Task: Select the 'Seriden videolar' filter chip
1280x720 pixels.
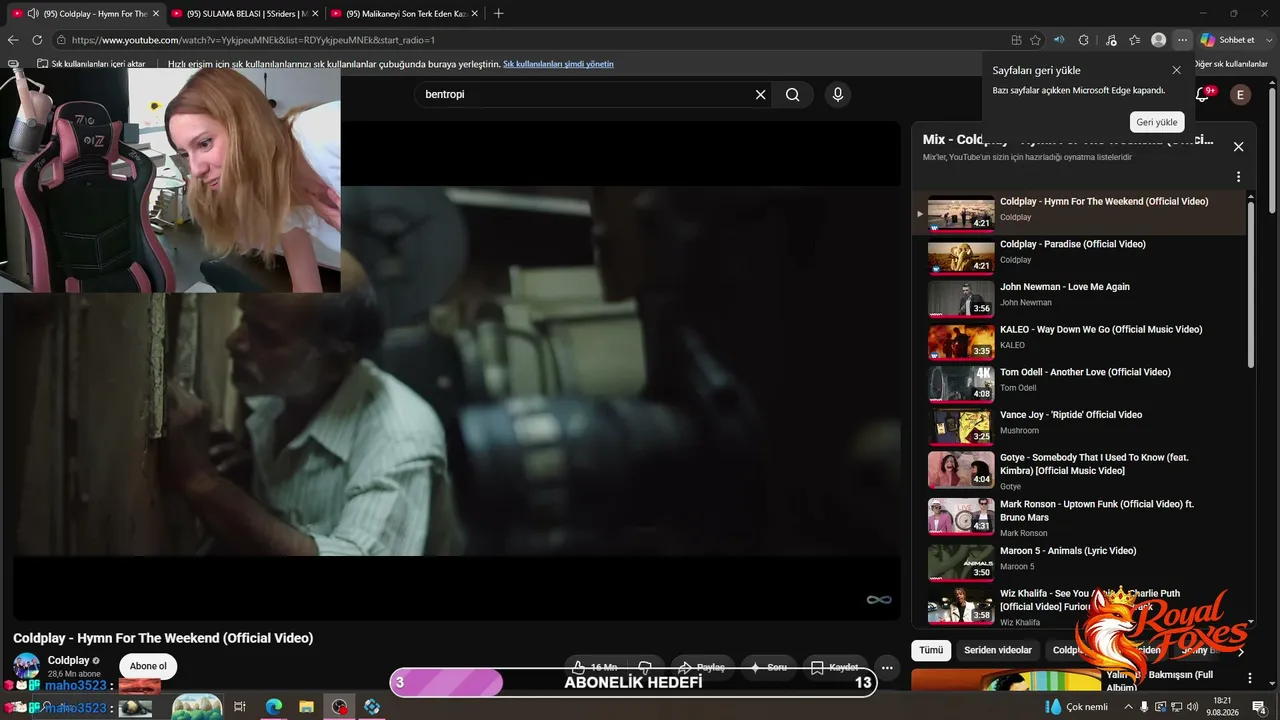Action: [998, 650]
